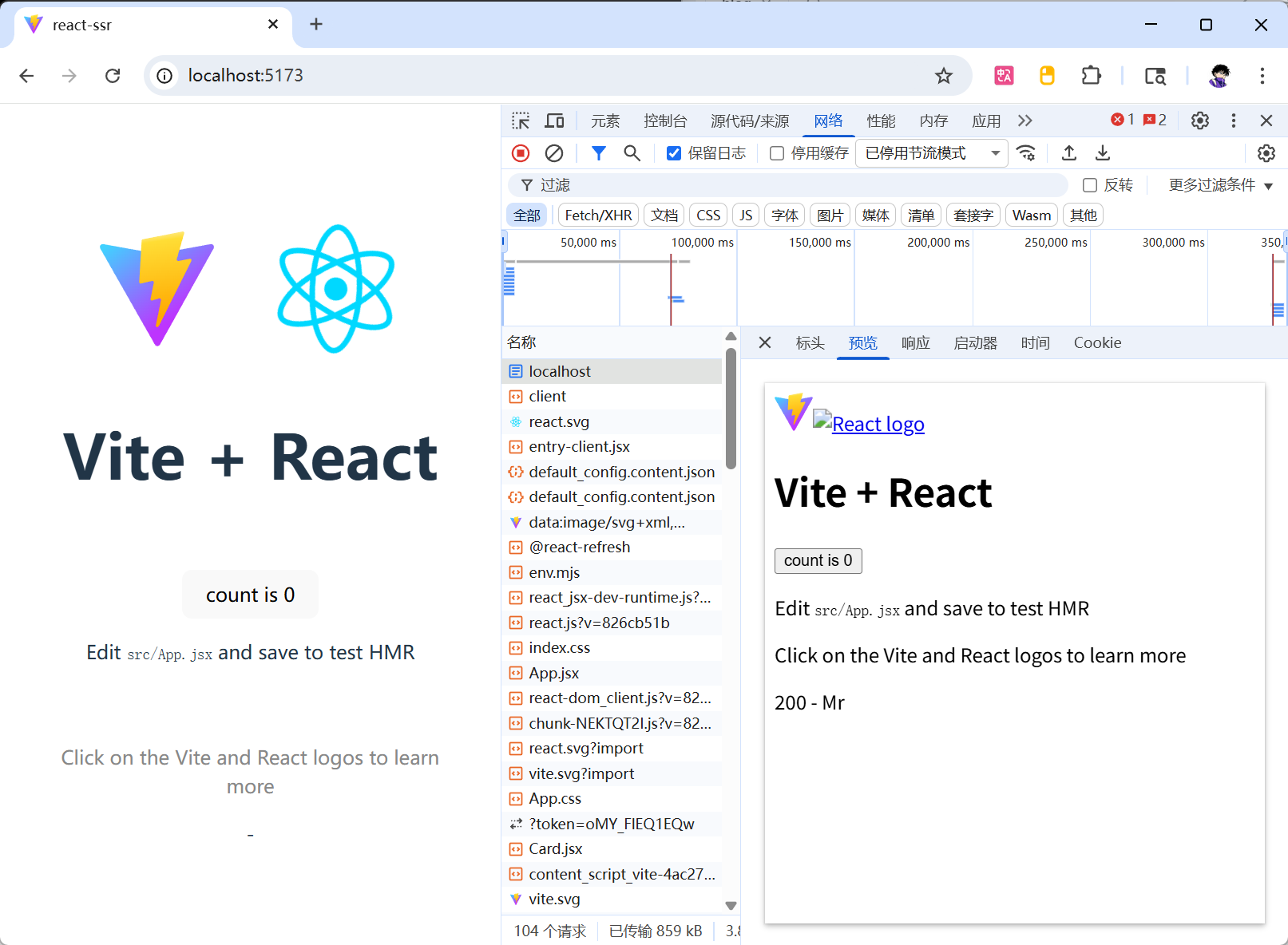Click the inspect element picker icon

tap(521, 121)
